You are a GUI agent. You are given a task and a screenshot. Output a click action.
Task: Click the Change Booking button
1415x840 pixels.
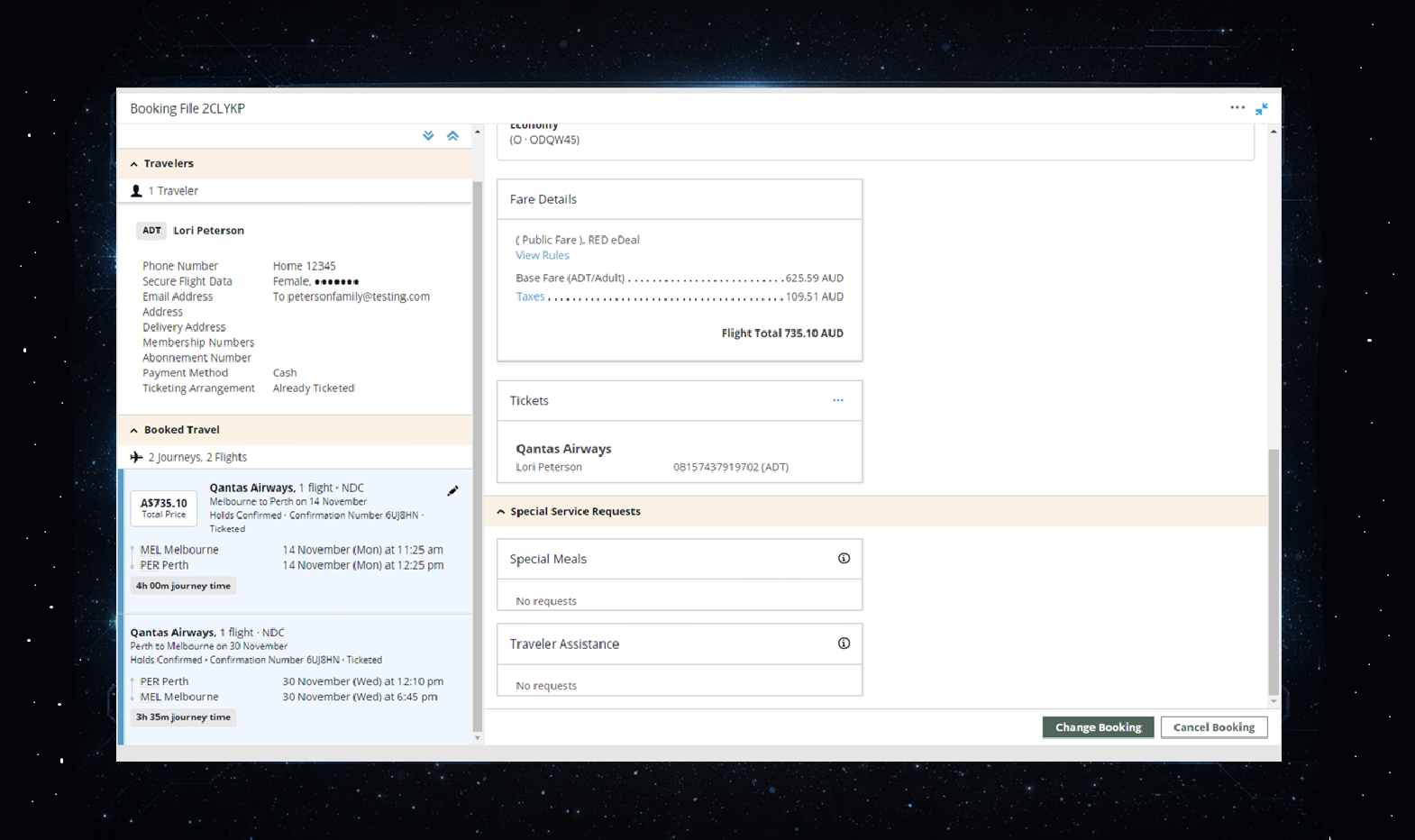(1098, 727)
